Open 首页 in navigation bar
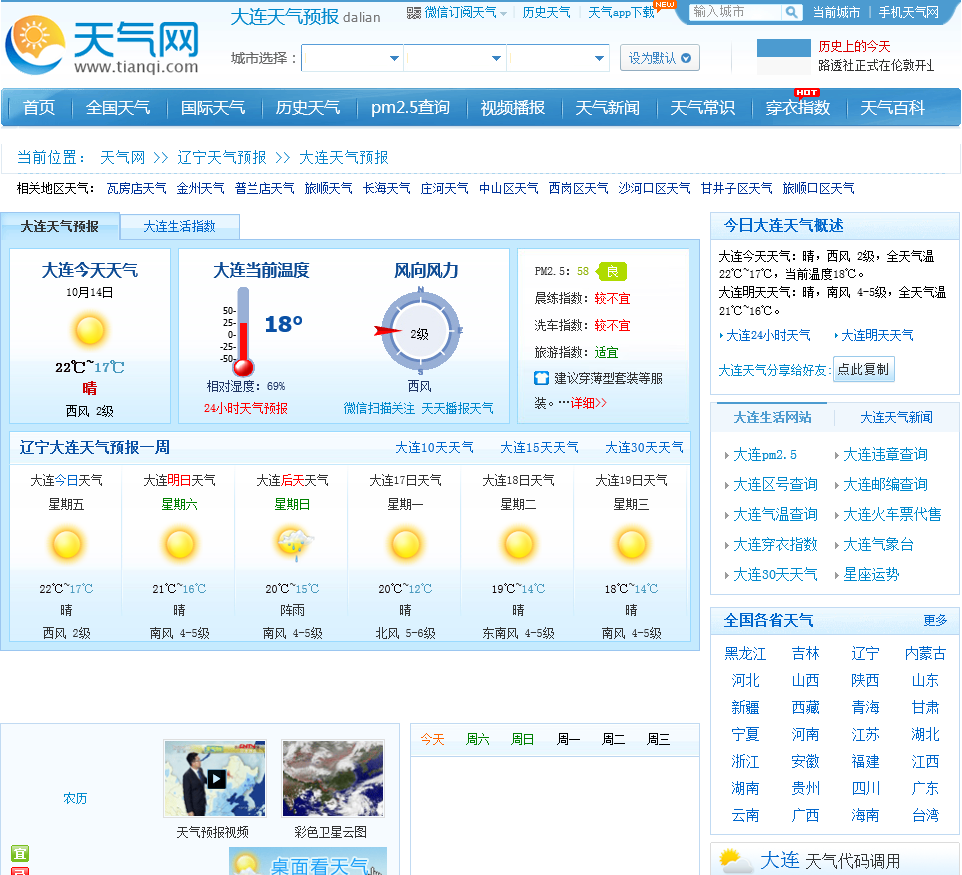The width and height of the screenshot is (962, 875). click(x=39, y=108)
